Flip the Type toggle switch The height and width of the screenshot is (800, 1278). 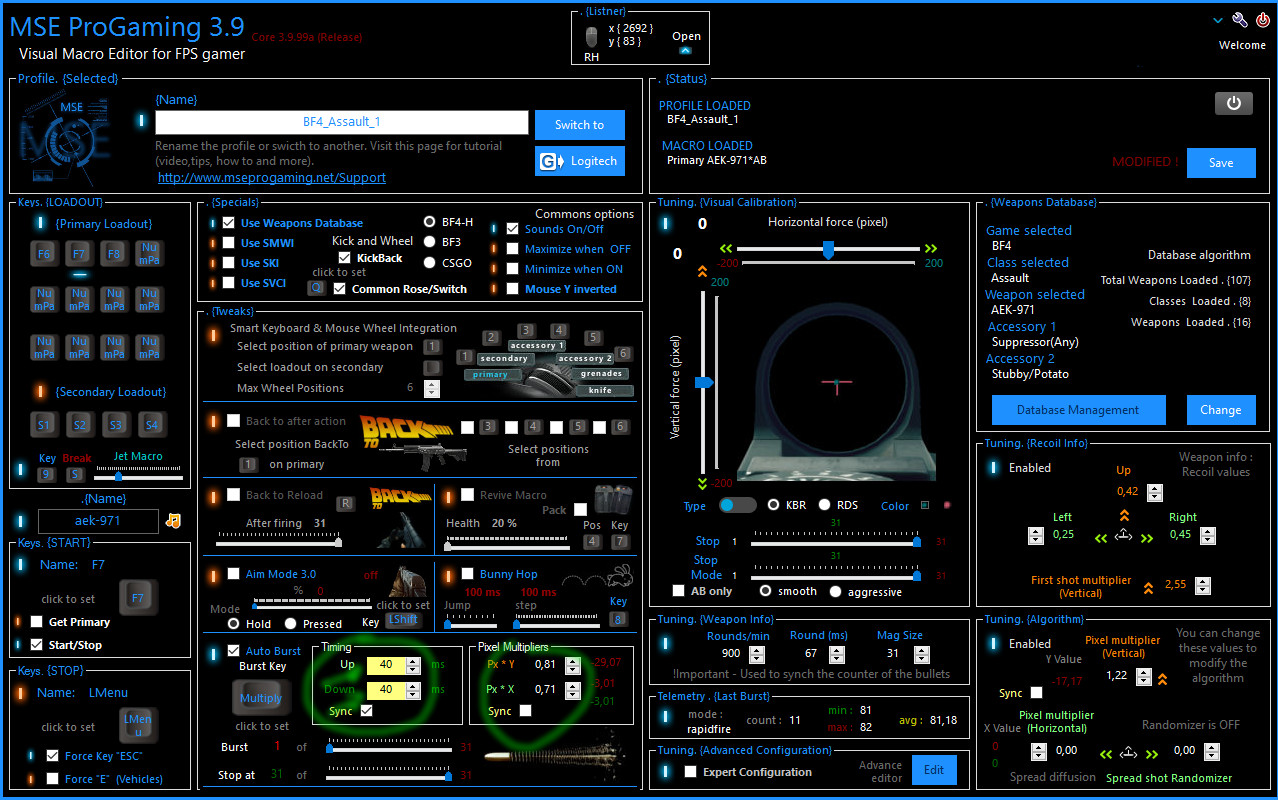point(738,505)
